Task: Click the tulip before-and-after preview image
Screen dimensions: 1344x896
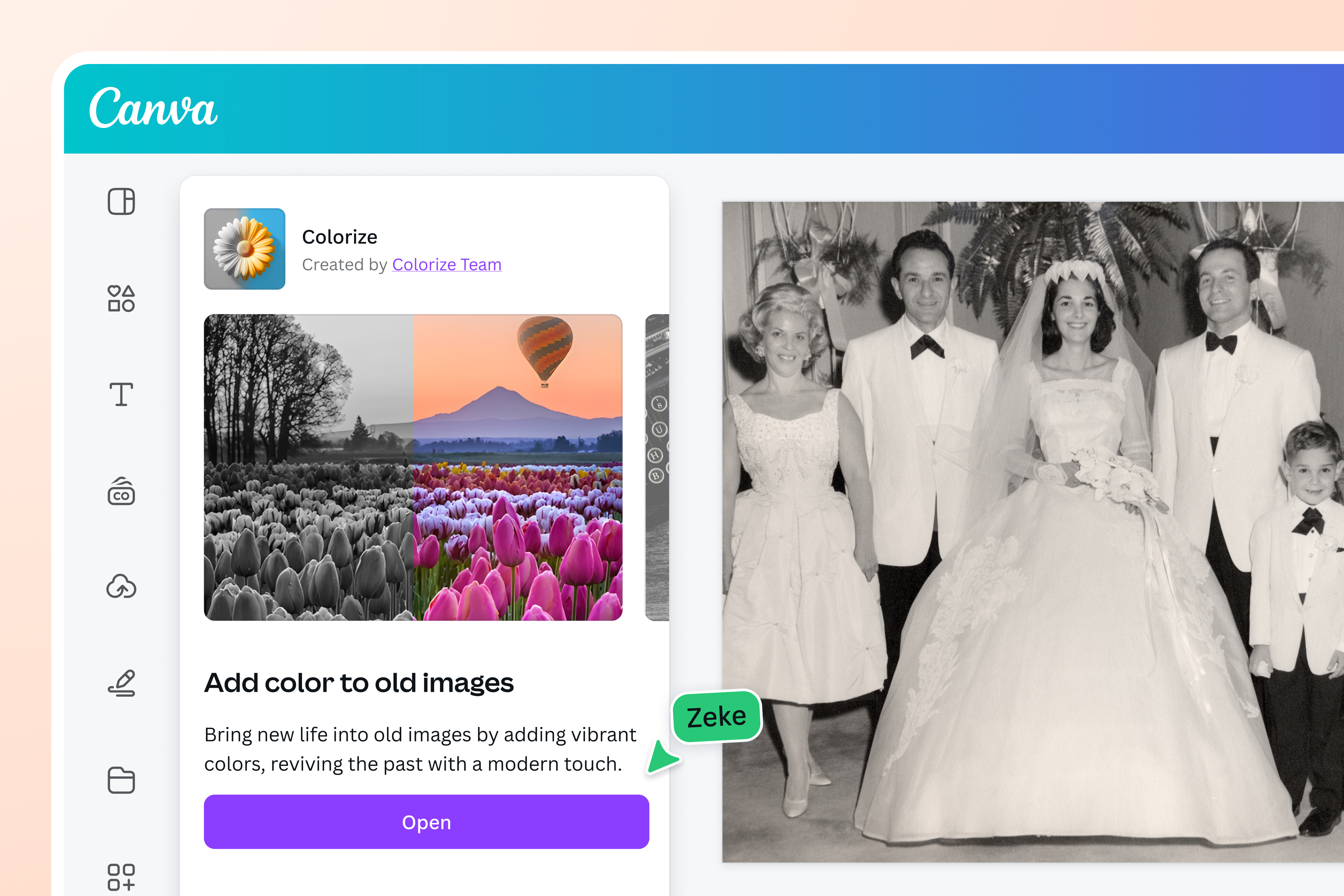Action: coord(414,467)
